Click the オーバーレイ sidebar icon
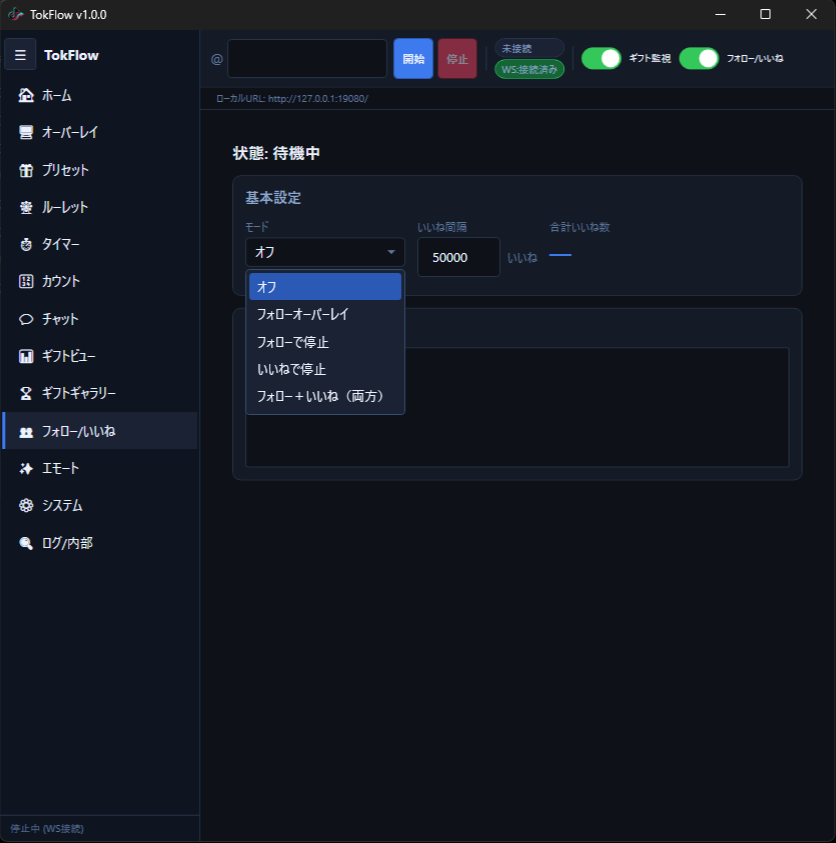This screenshot has height=843, width=836. point(26,132)
